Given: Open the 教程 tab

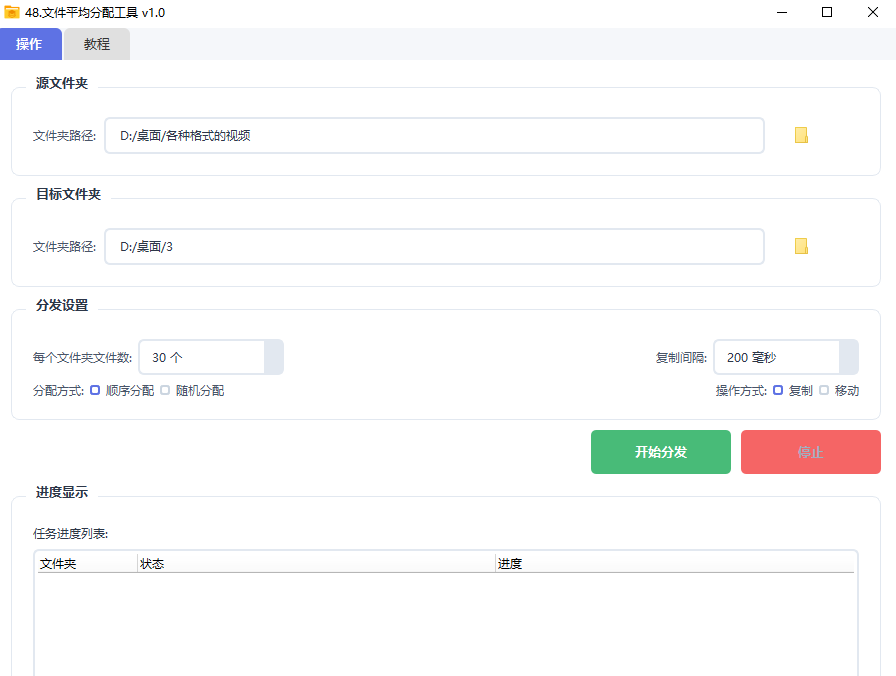Looking at the screenshot, I should pos(97,44).
